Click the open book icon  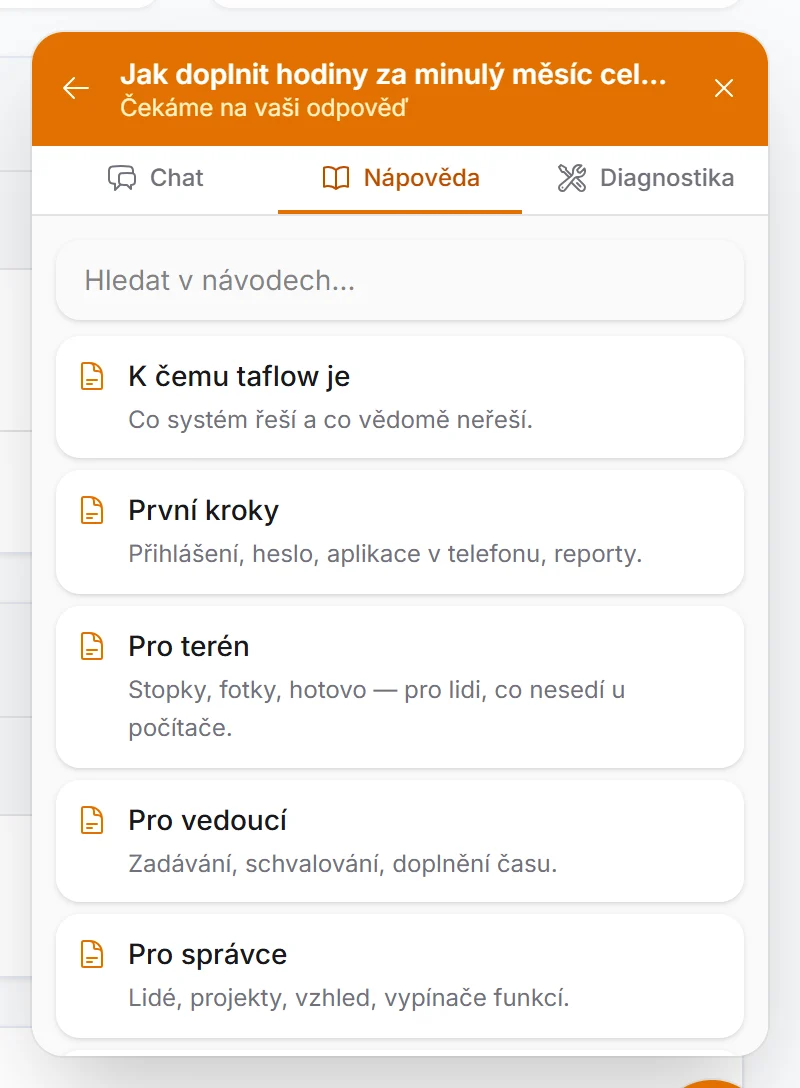(336, 178)
